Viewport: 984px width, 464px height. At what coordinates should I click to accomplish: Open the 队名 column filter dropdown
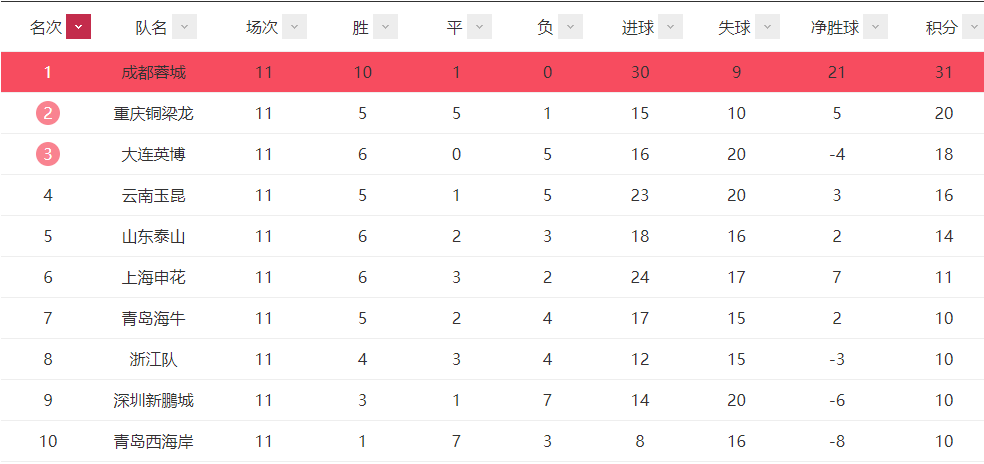(184, 27)
